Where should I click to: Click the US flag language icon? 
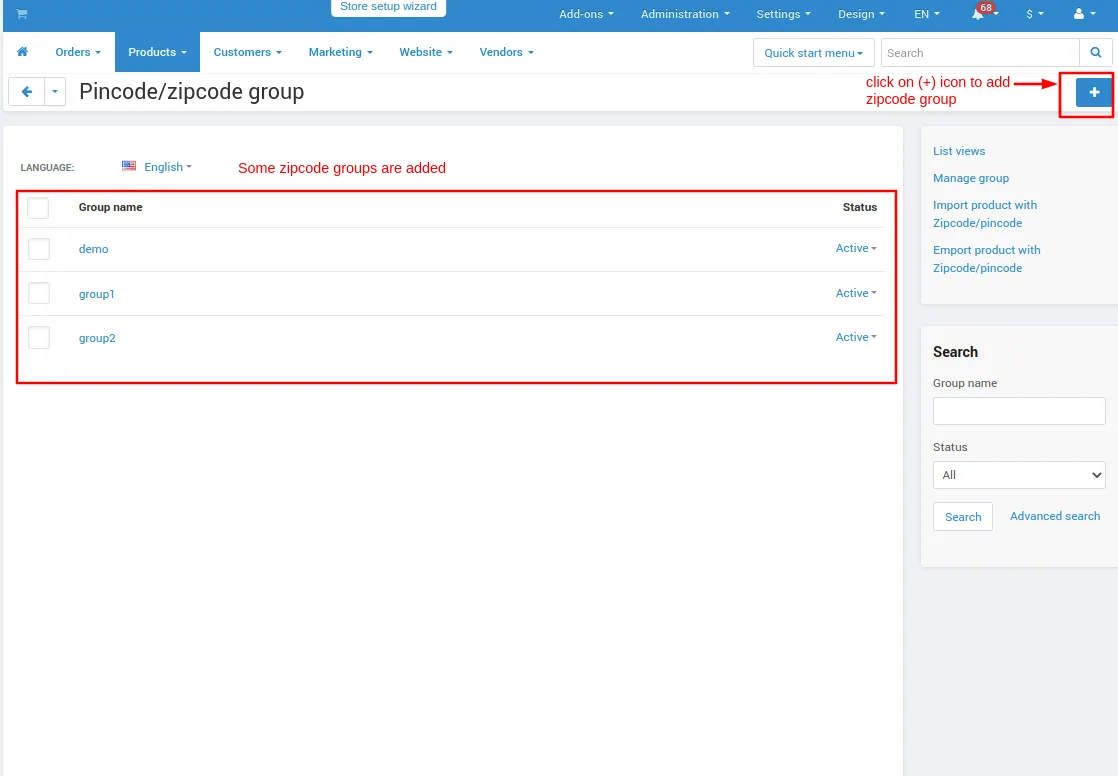(x=129, y=166)
